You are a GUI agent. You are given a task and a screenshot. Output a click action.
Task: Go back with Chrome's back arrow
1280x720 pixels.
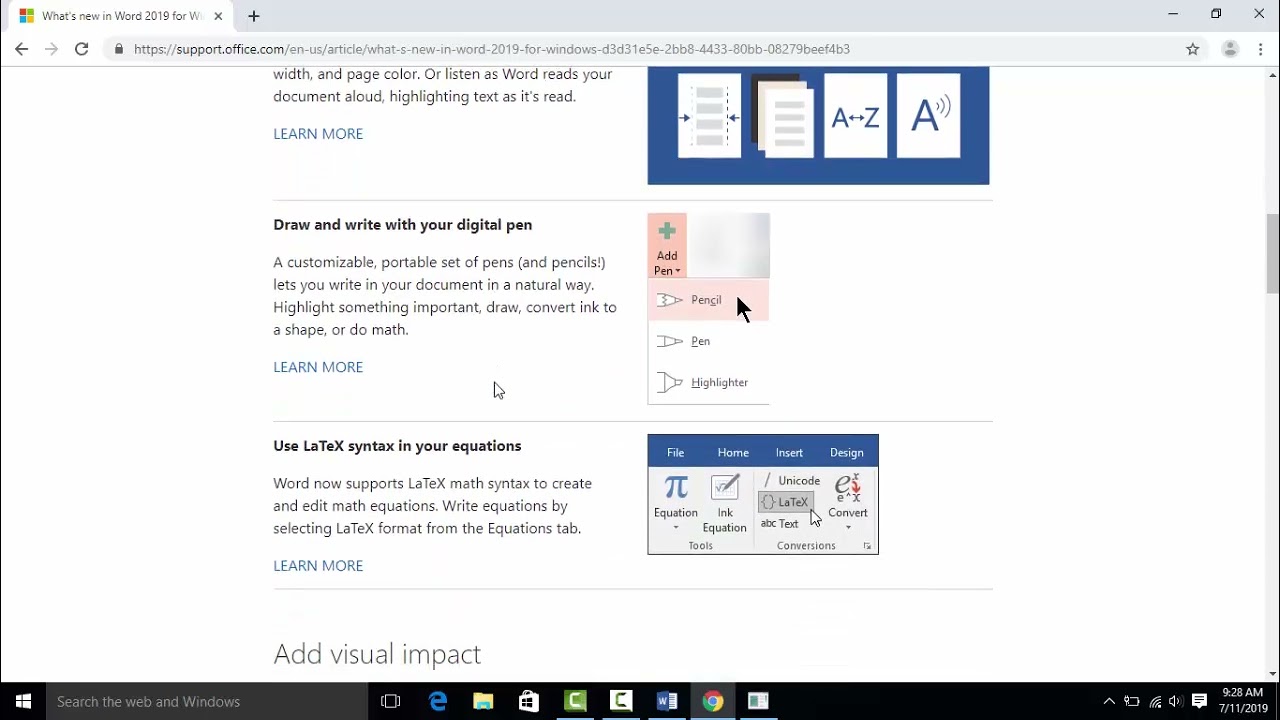[x=21, y=49]
